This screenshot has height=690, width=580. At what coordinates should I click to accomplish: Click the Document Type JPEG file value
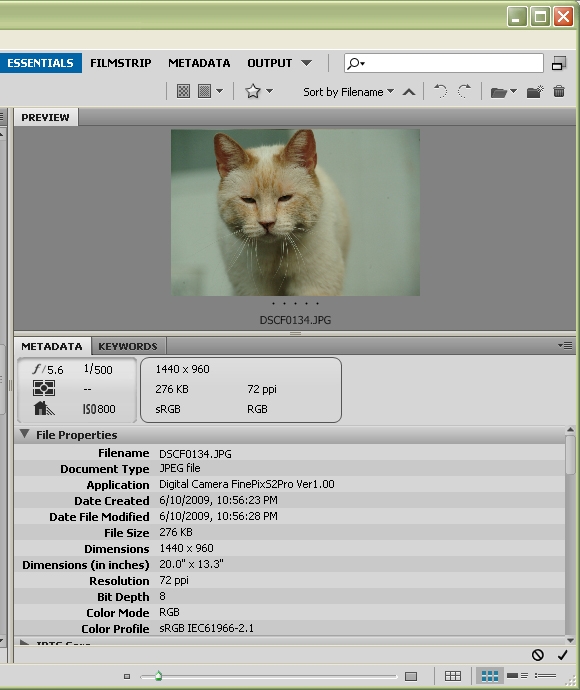(x=180, y=468)
